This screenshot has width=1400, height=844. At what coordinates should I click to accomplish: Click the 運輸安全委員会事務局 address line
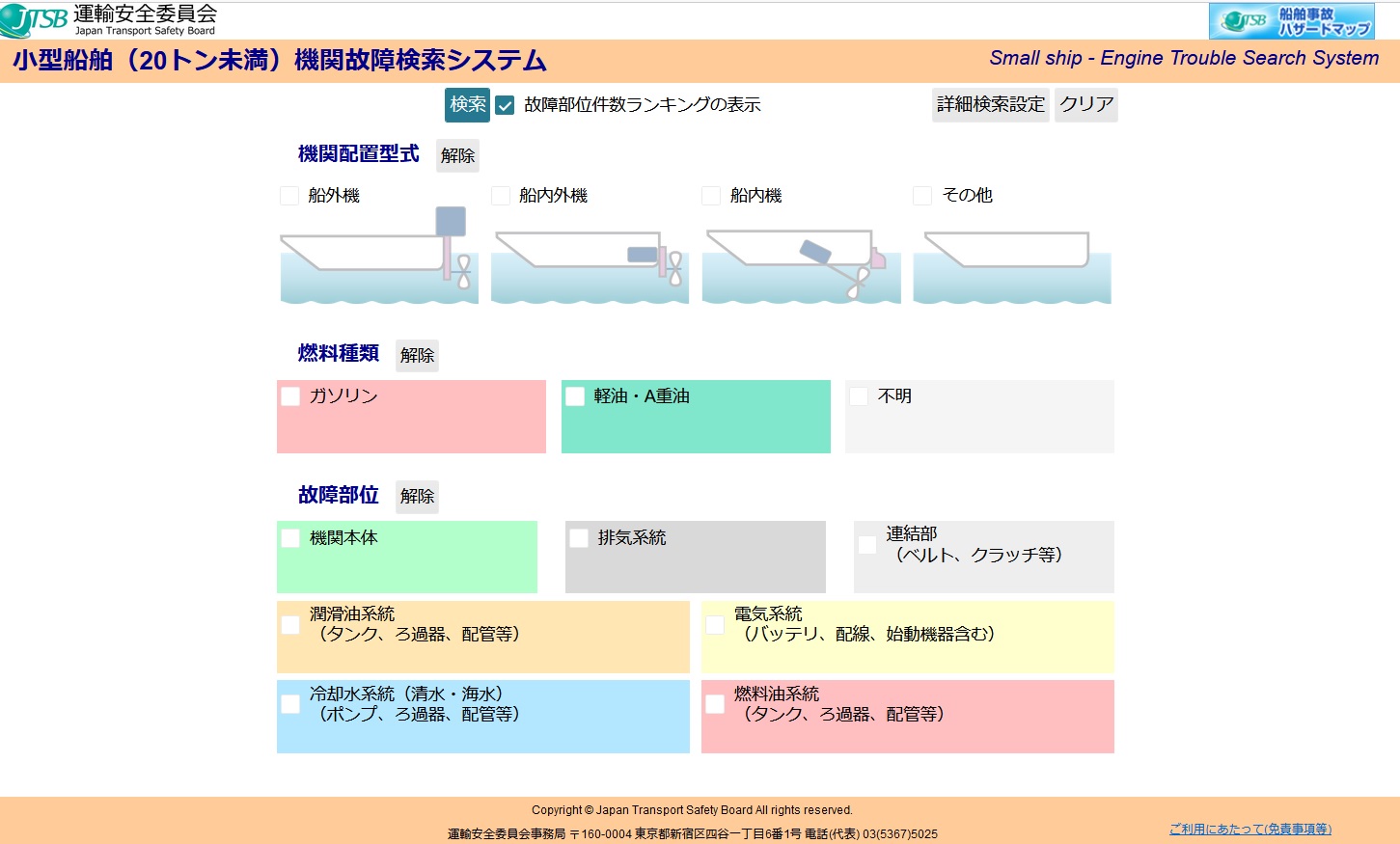click(692, 834)
